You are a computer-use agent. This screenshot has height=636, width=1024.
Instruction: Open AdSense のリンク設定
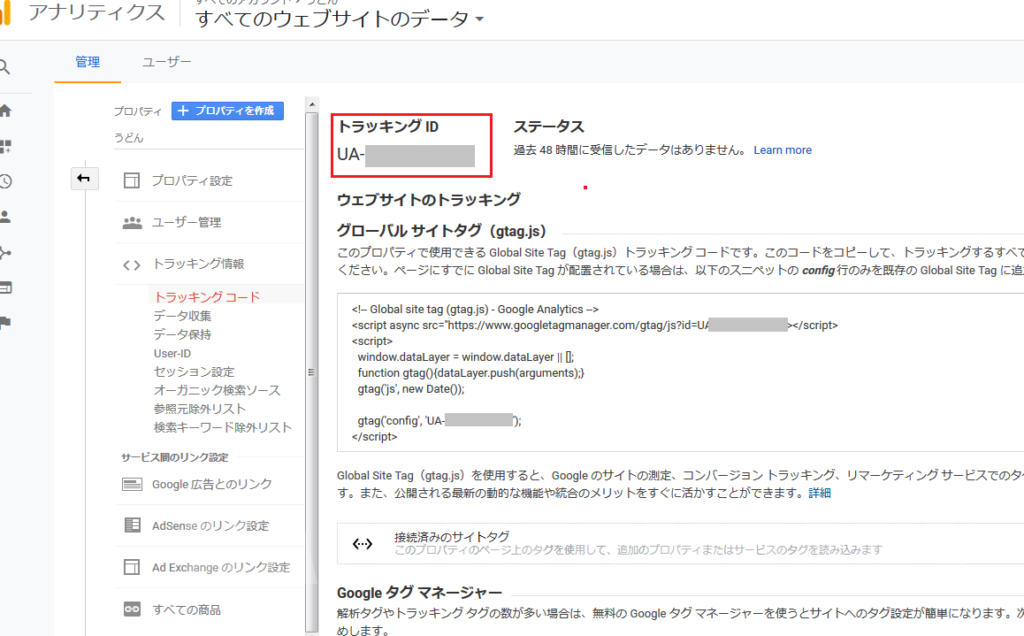(210, 526)
